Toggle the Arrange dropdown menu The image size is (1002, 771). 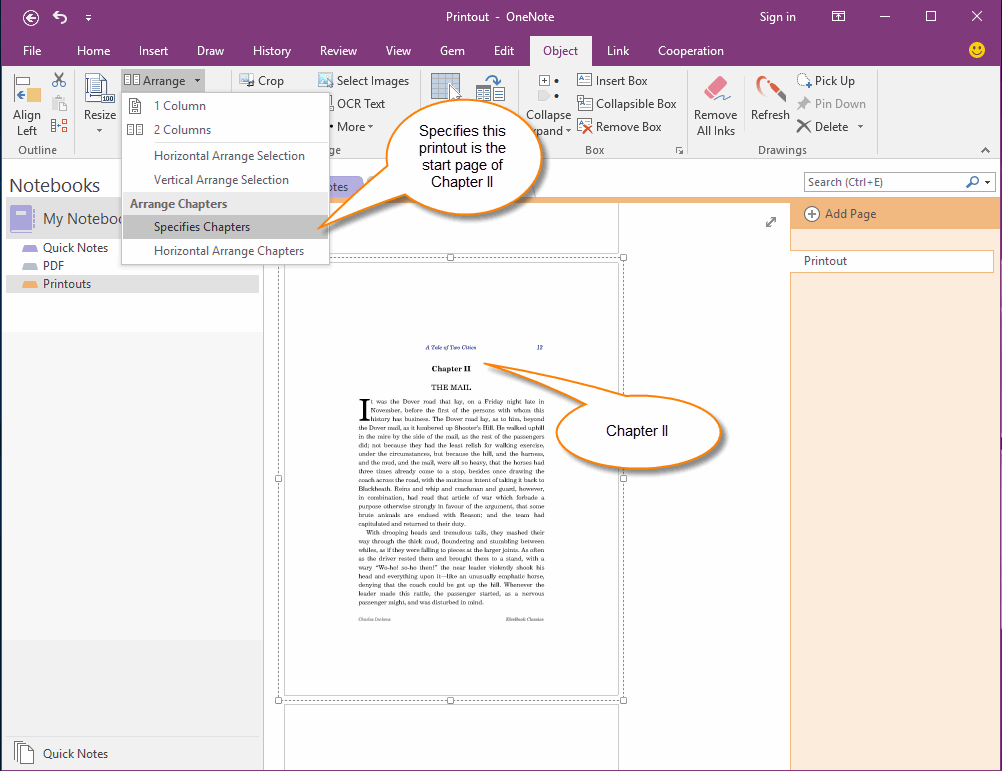click(163, 80)
